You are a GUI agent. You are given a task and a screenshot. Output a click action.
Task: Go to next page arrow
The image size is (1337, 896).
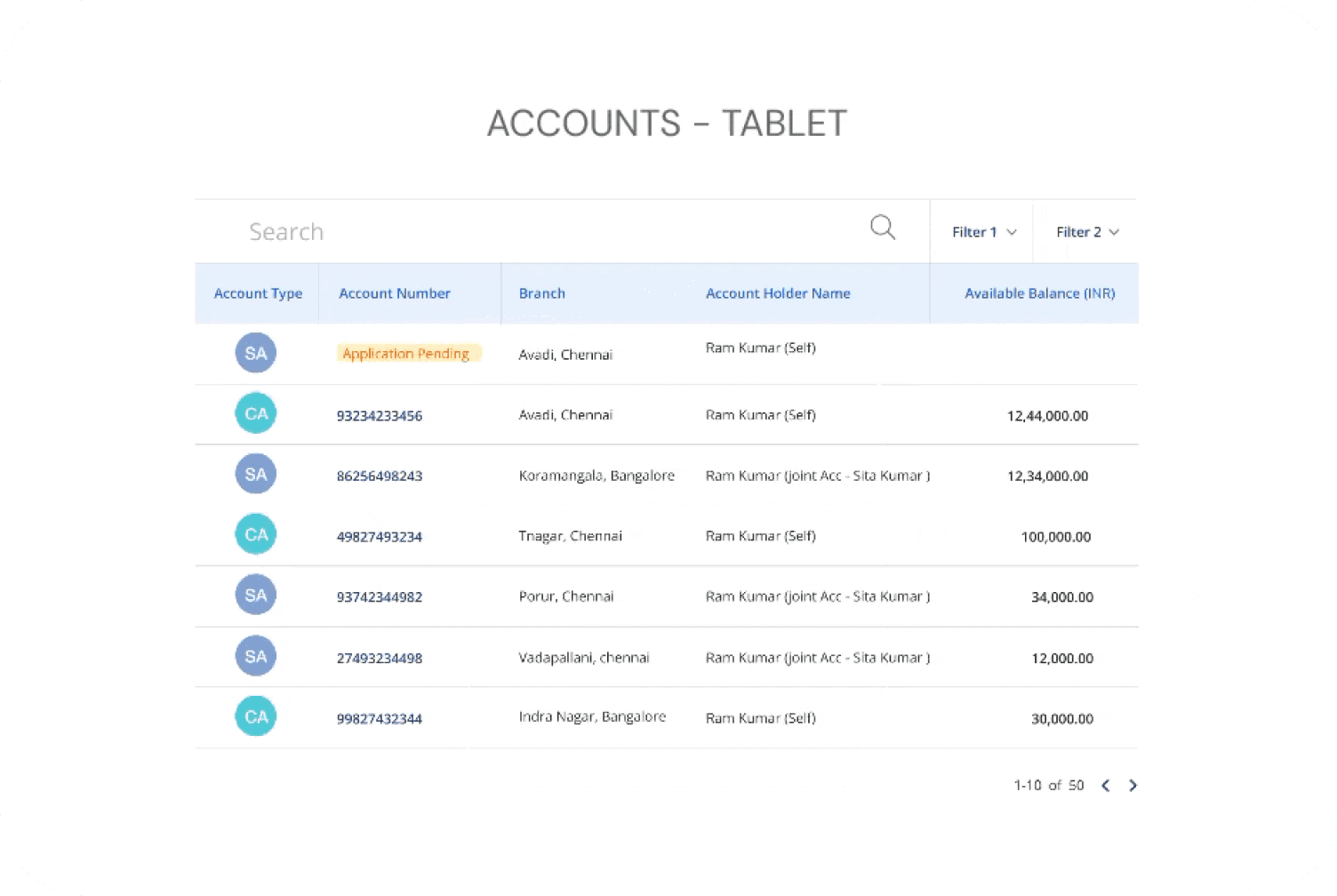1133,786
